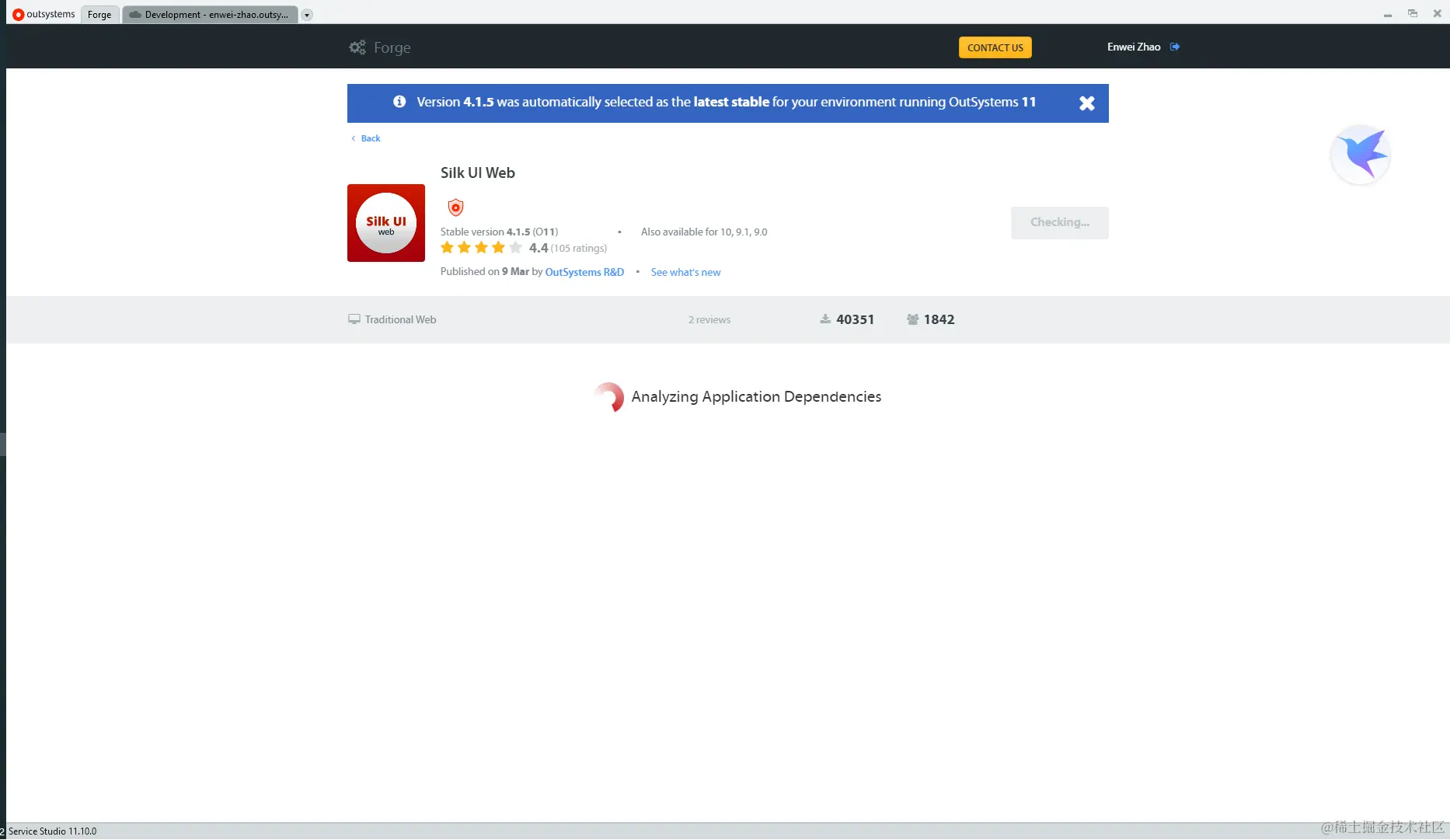Go back via the Back link

coord(371,138)
